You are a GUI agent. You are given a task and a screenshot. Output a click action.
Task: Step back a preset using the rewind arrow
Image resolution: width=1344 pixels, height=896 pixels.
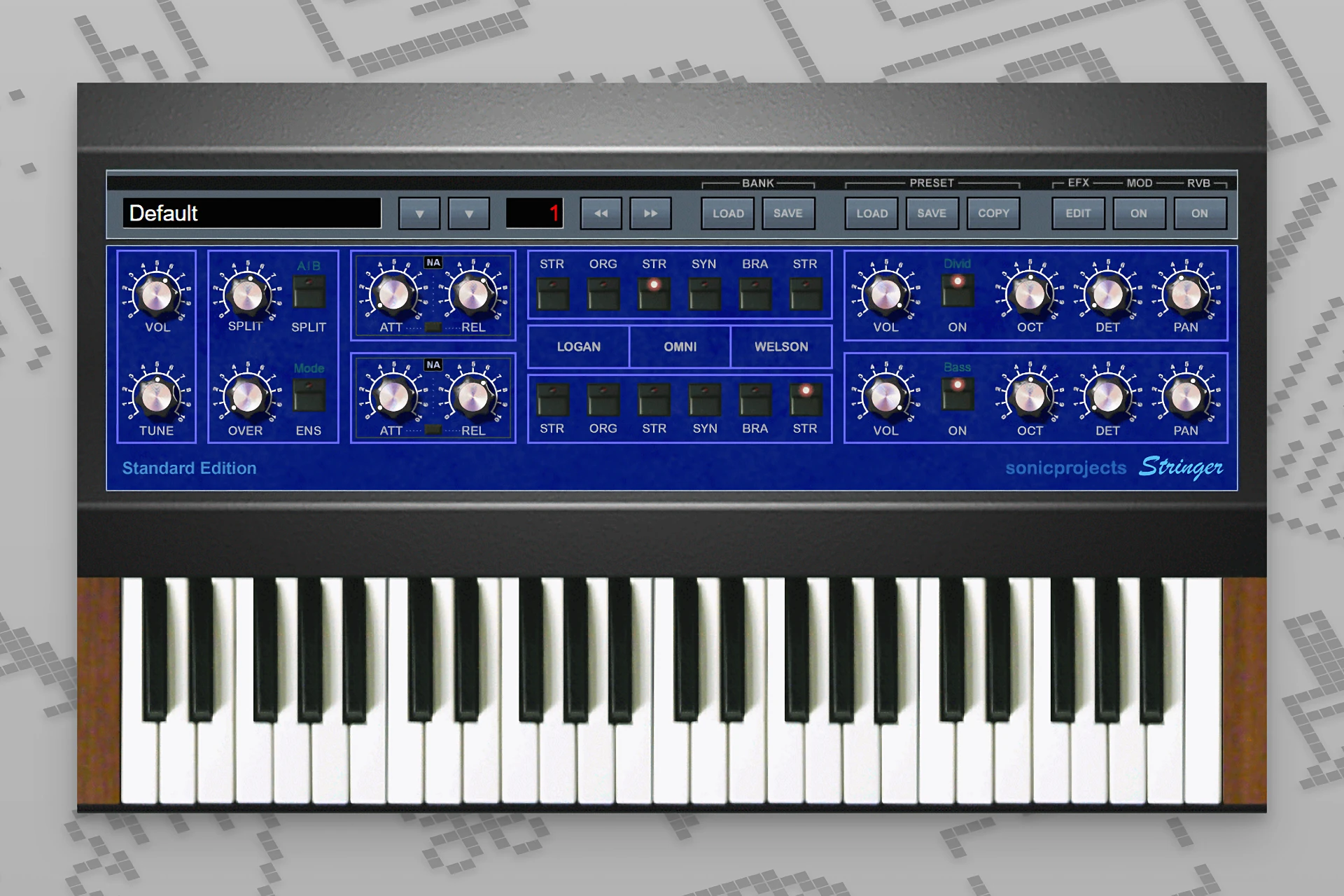pos(600,213)
